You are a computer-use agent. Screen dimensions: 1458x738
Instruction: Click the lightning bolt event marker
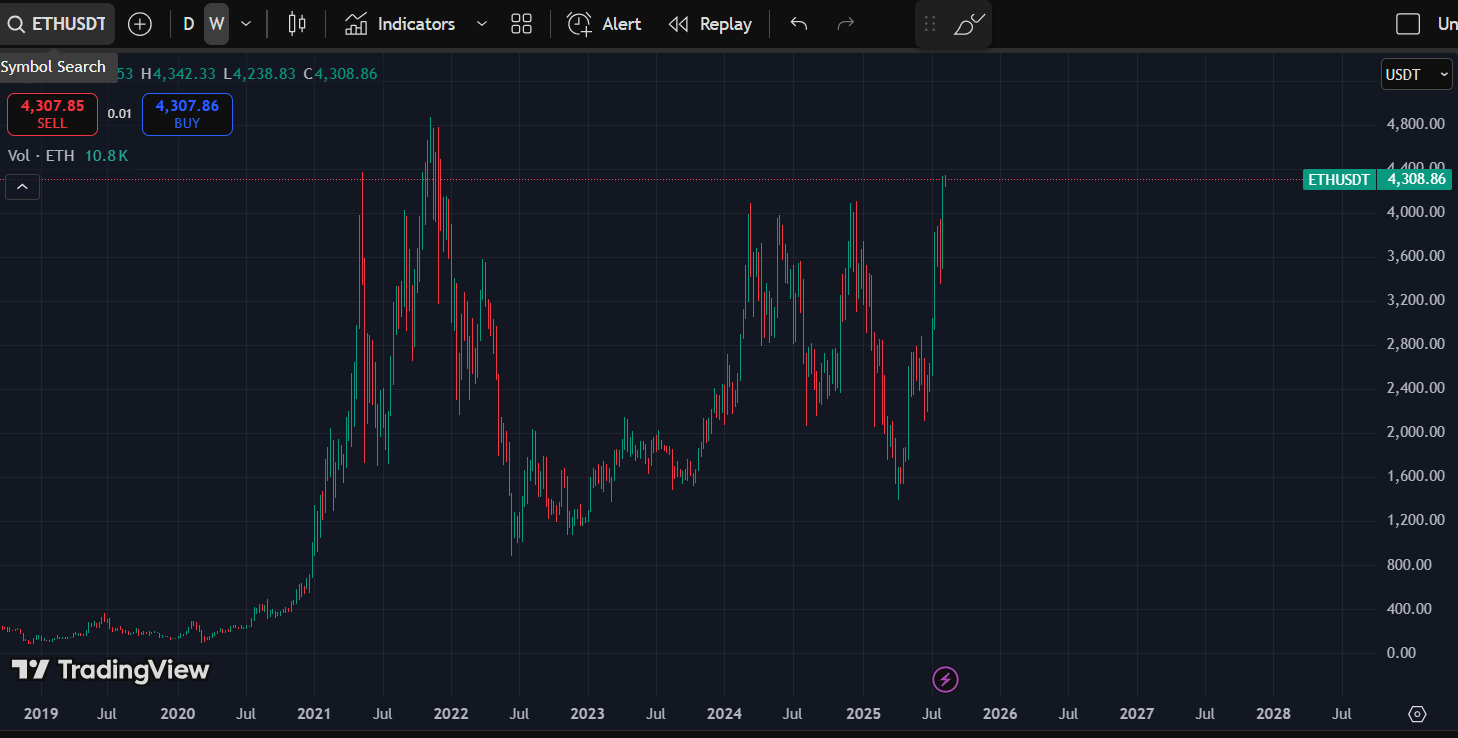[945, 680]
